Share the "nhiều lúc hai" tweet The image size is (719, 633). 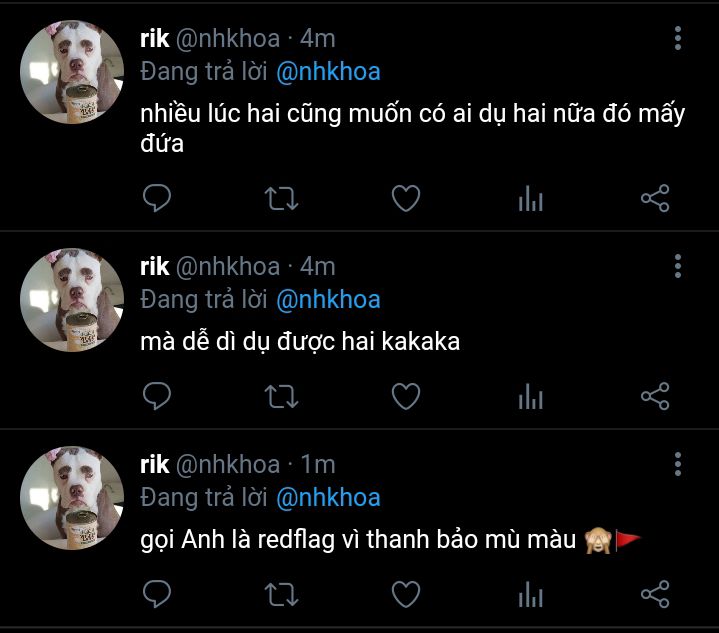click(x=654, y=198)
